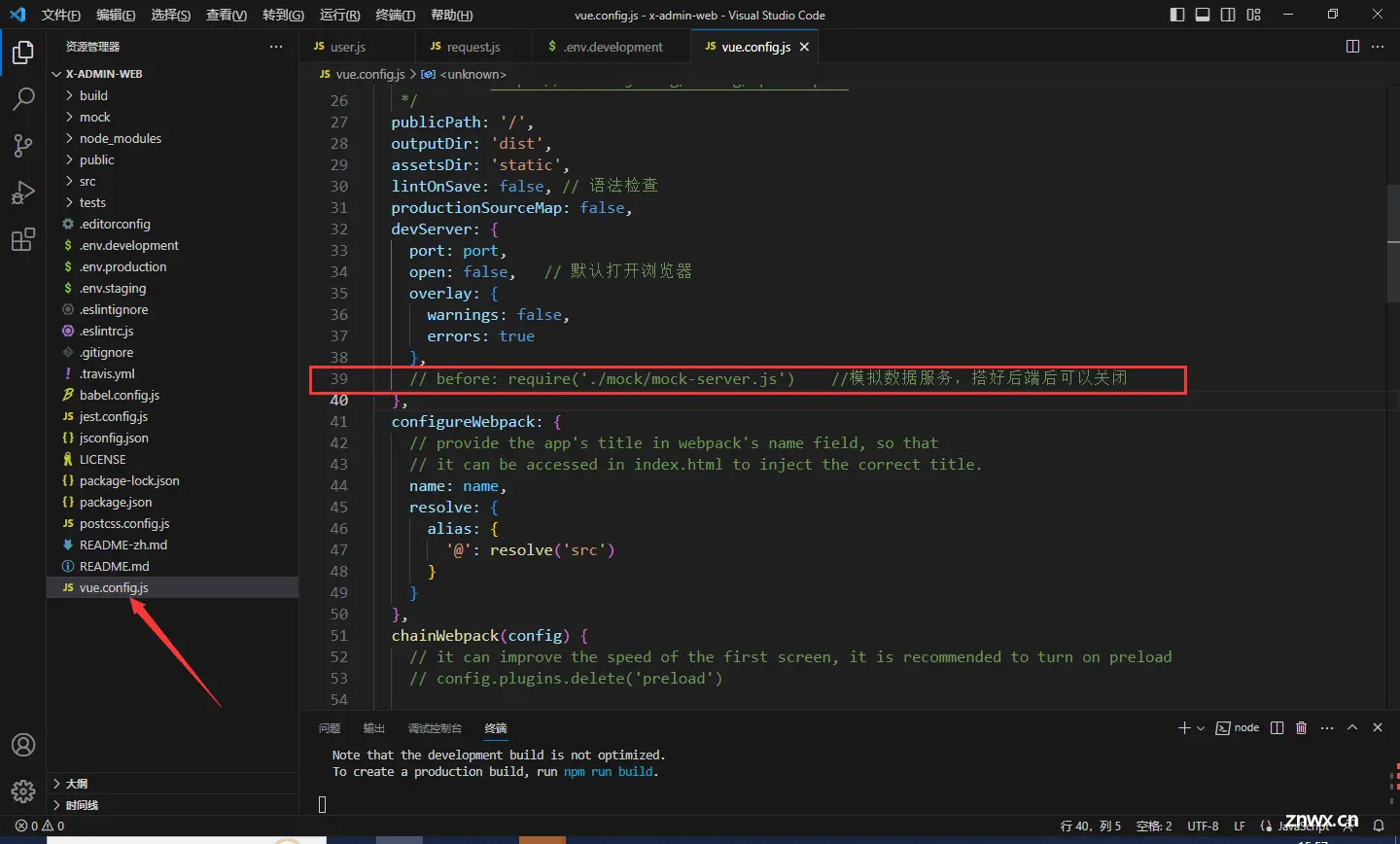Screen dimensions: 1400x844
Task: Click the customize layout icon in title bar
Action: click(1253, 15)
